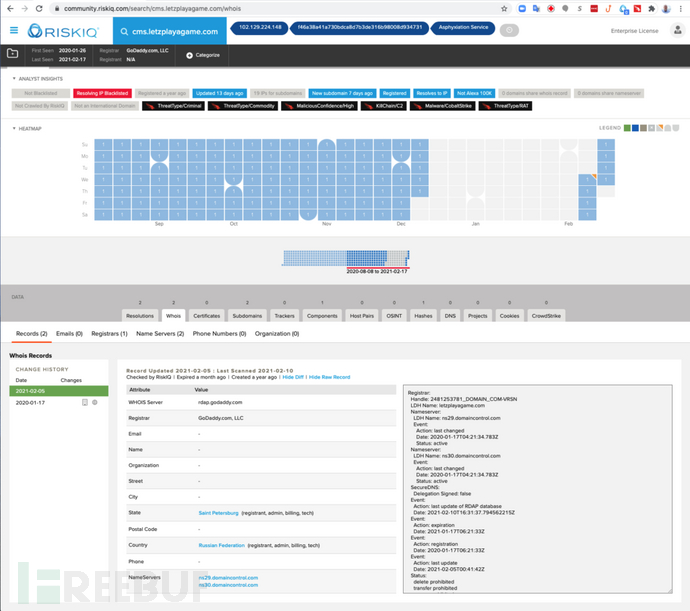Click the green legend square
690x611 pixels.
(x=628, y=128)
